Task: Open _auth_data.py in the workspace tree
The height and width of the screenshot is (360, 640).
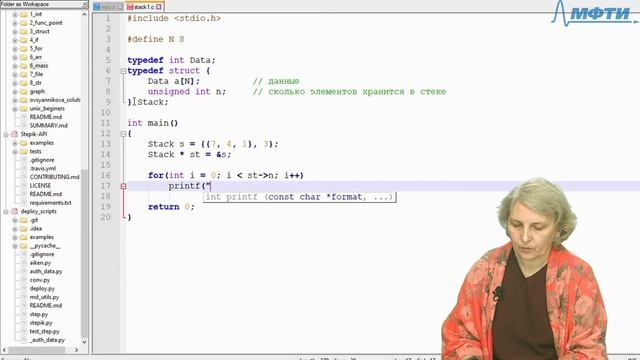Action: tap(47, 340)
